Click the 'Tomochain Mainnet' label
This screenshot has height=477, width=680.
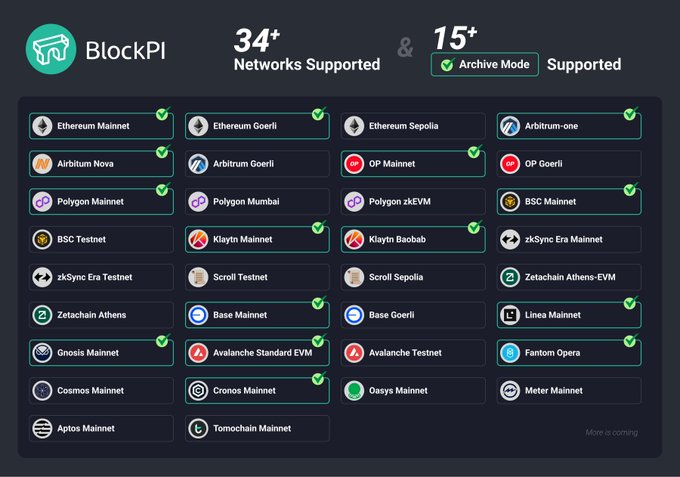click(x=252, y=428)
